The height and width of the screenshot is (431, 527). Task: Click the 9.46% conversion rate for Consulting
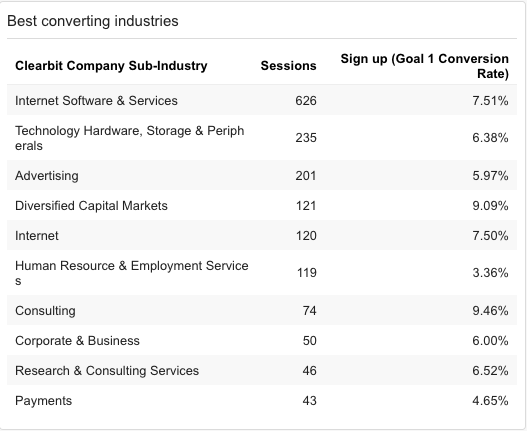point(490,310)
